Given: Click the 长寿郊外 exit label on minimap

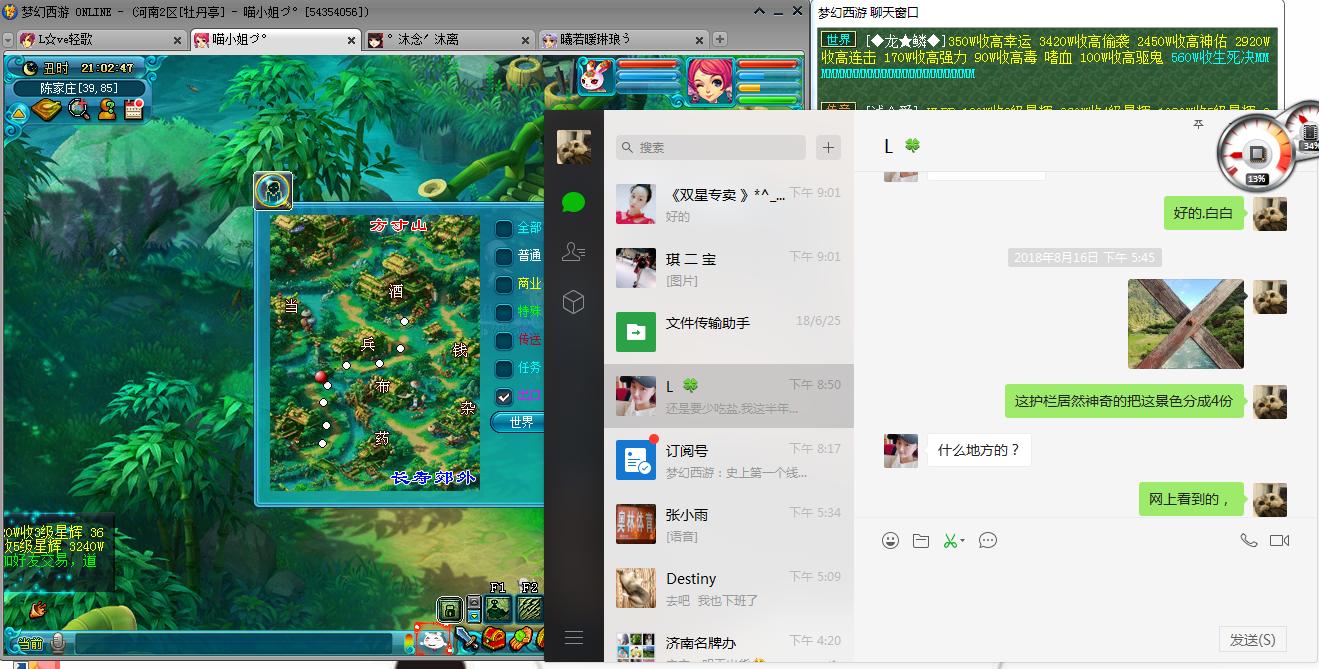Looking at the screenshot, I should pos(433,478).
